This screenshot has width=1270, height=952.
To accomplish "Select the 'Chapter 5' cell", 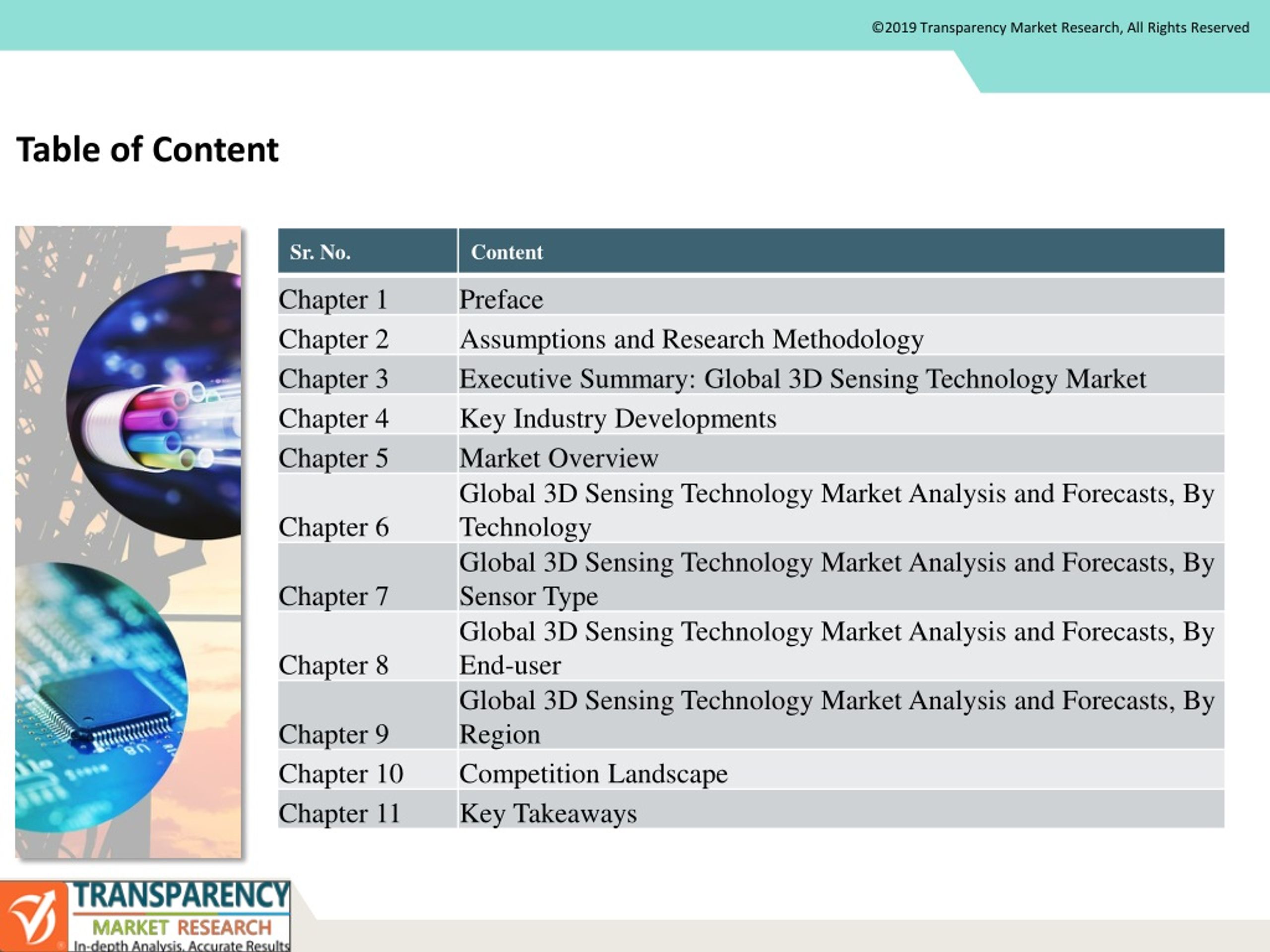I will coord(368,455).
